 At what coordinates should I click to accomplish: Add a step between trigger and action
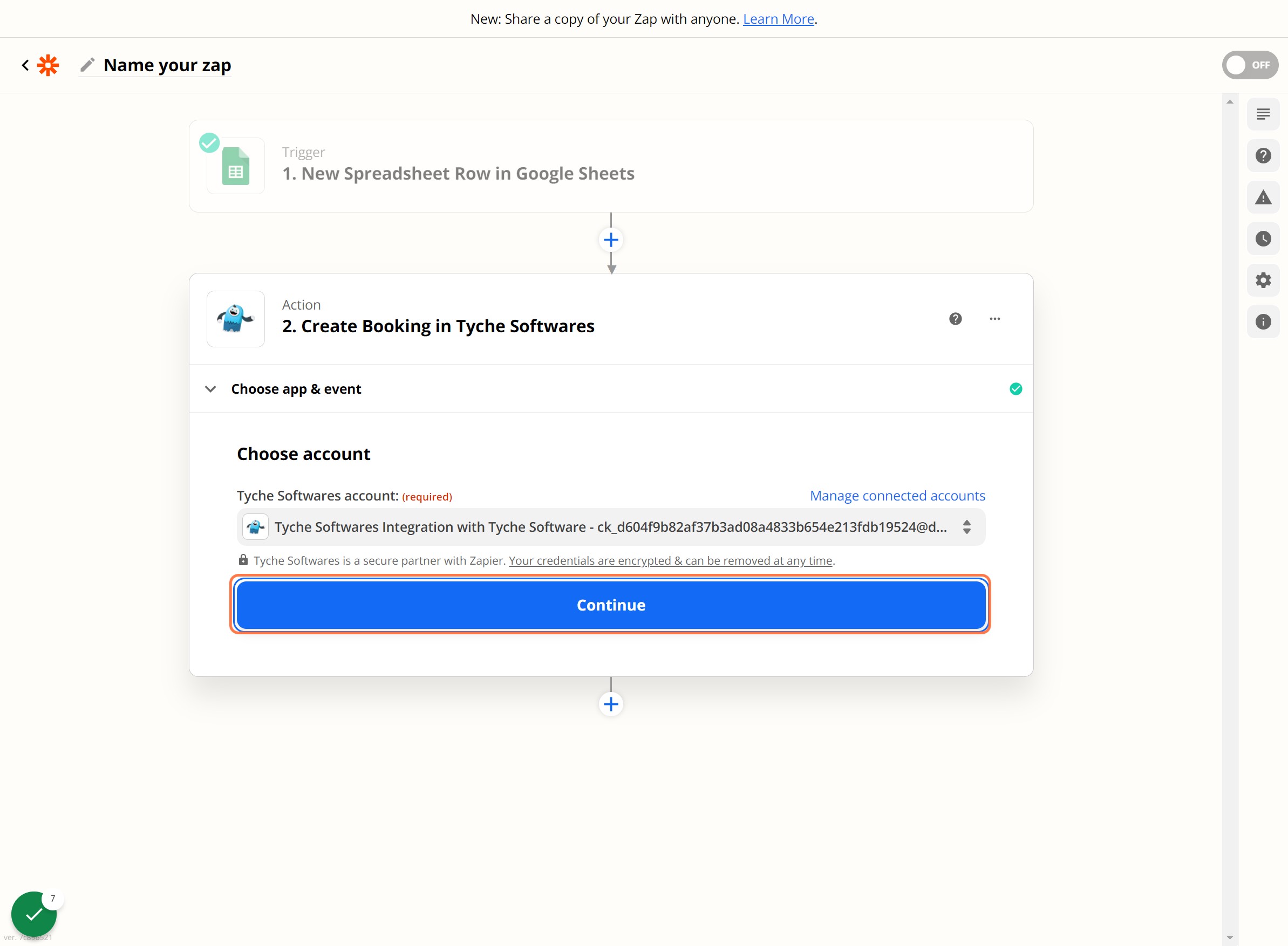point(611,240)
